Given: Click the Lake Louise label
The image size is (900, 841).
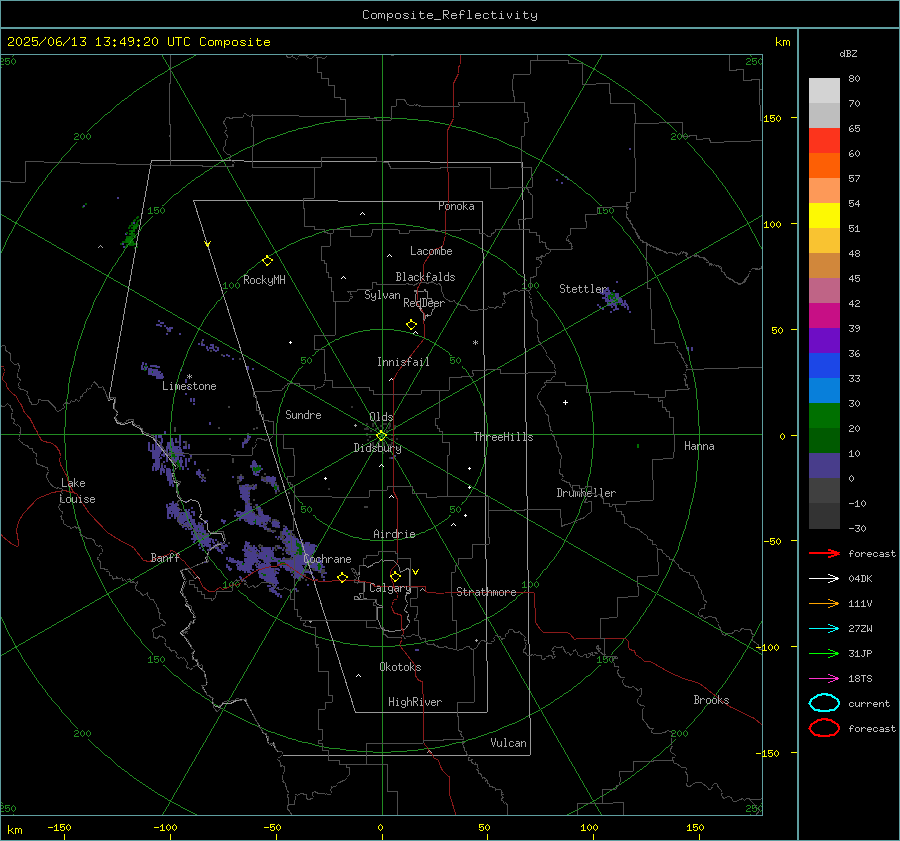Looking at the screenshot, I should tap(77, 491).
